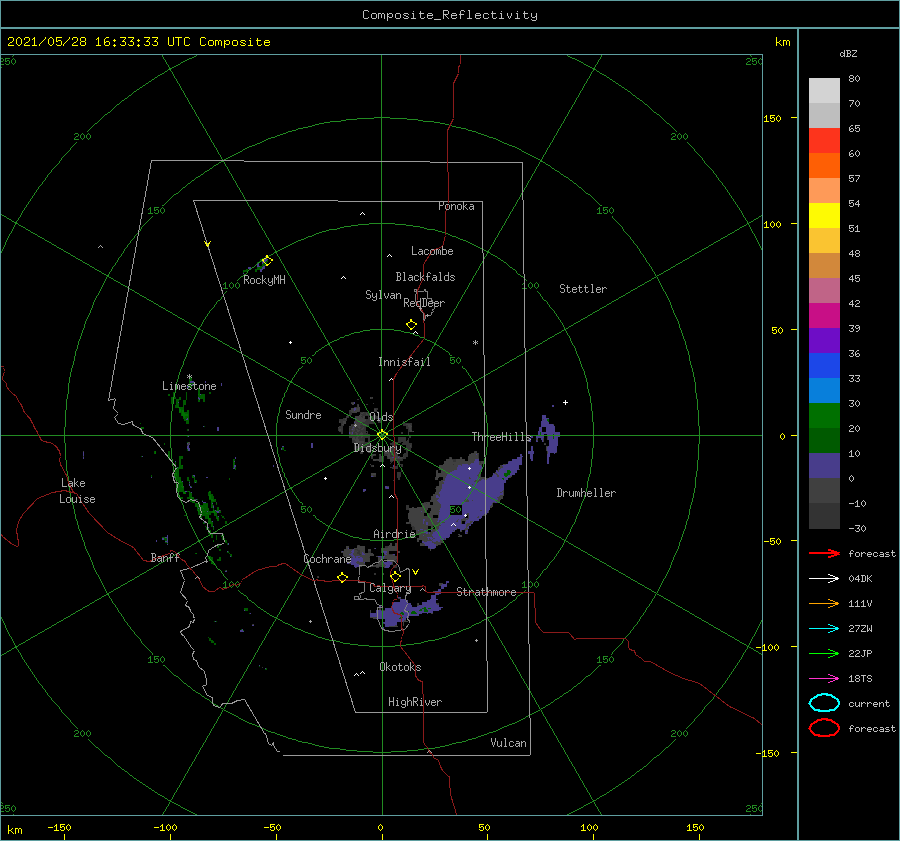
Task: Select the white 04DK arrow legend icon
Action: [824, 579]
